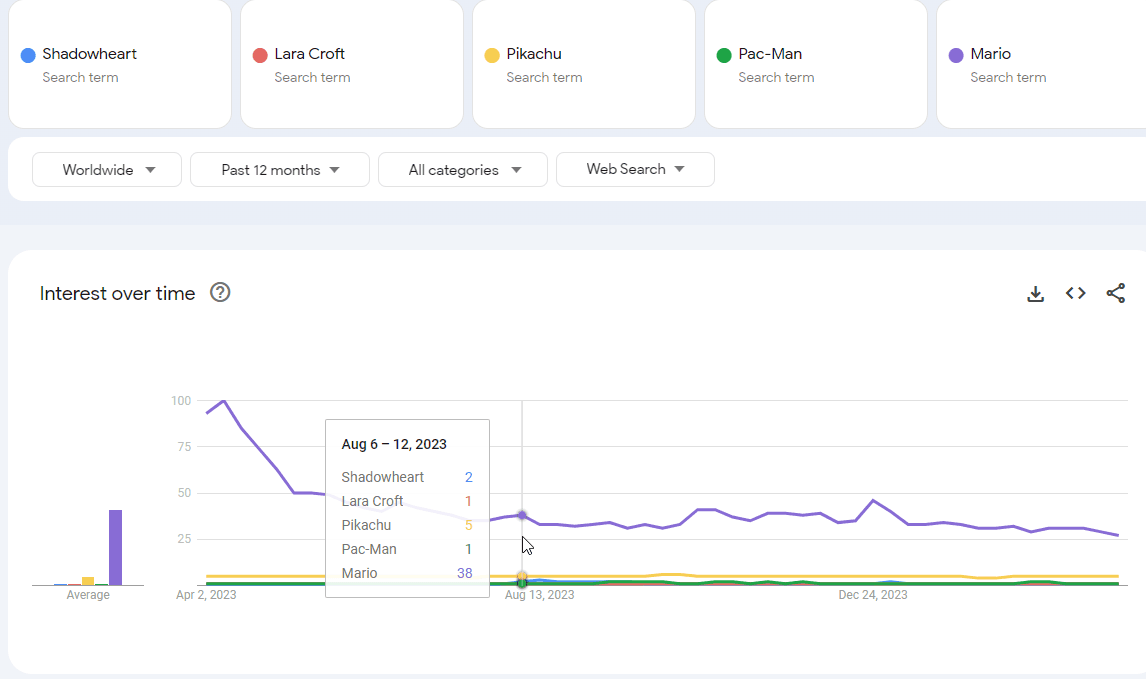Share the interest over time chart
This screenshot has width=1146, height=679.
1115,293
